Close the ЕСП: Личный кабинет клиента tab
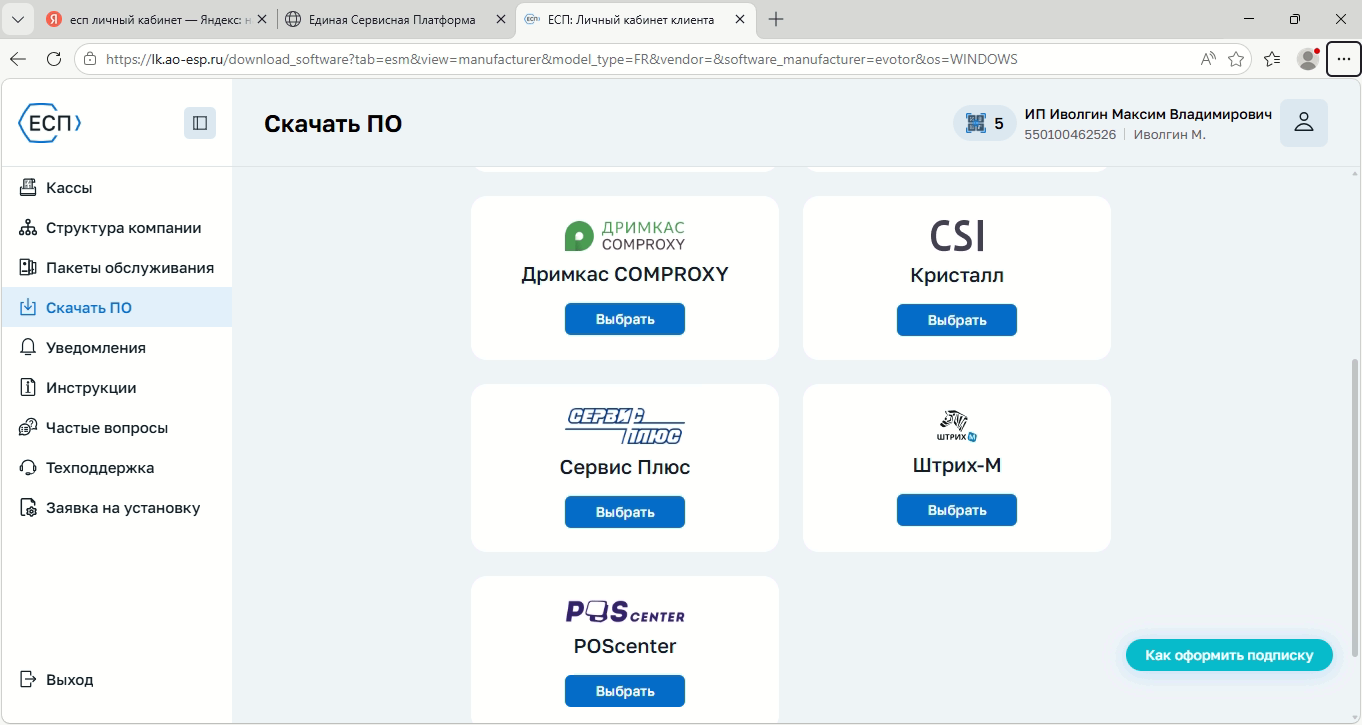This screenshot has height=725, width=1362. [x=741, y=20]
